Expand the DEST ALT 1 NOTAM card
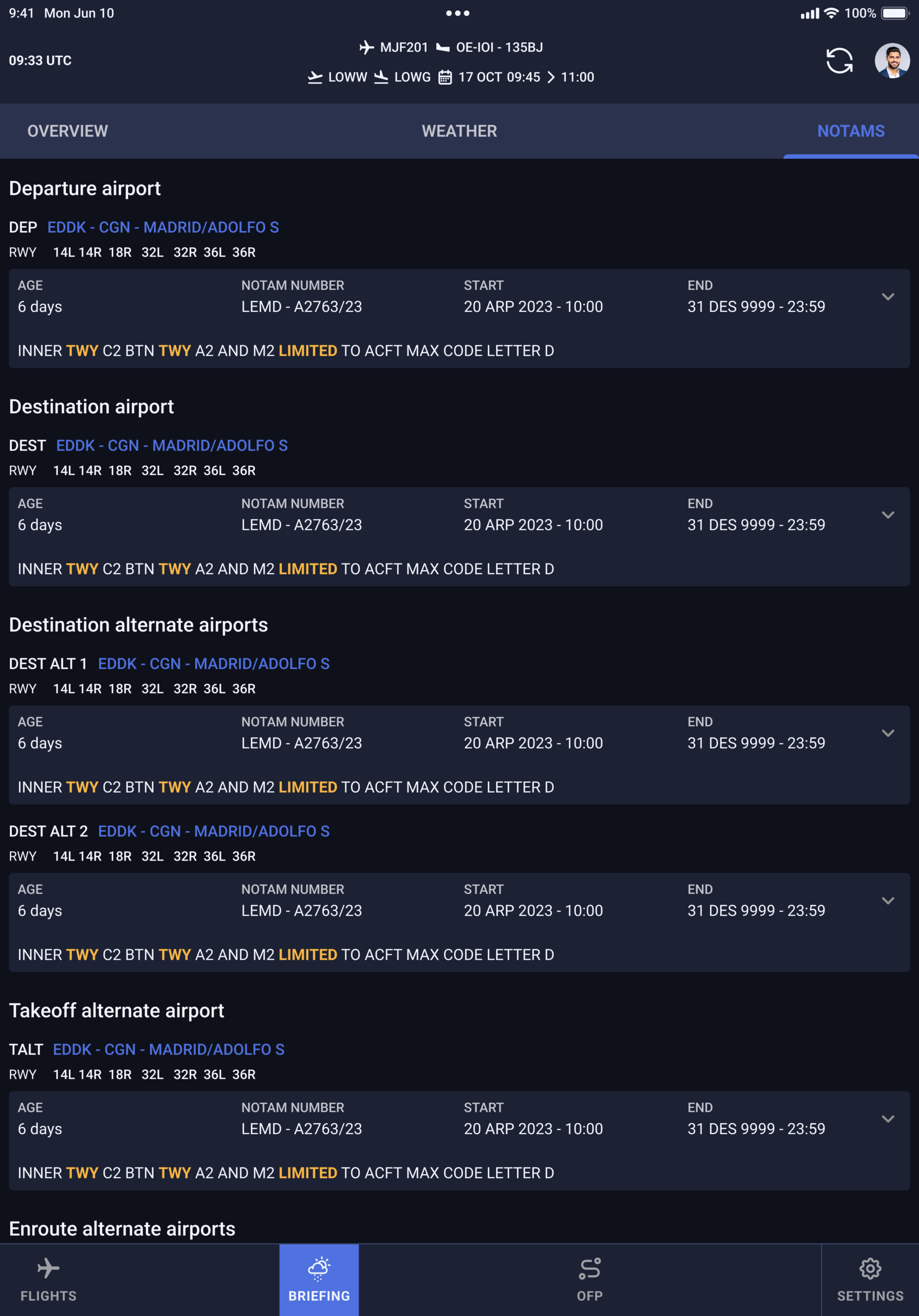Screen dimensions: 919x1316 pyautogui.click(x=888, y=734)
